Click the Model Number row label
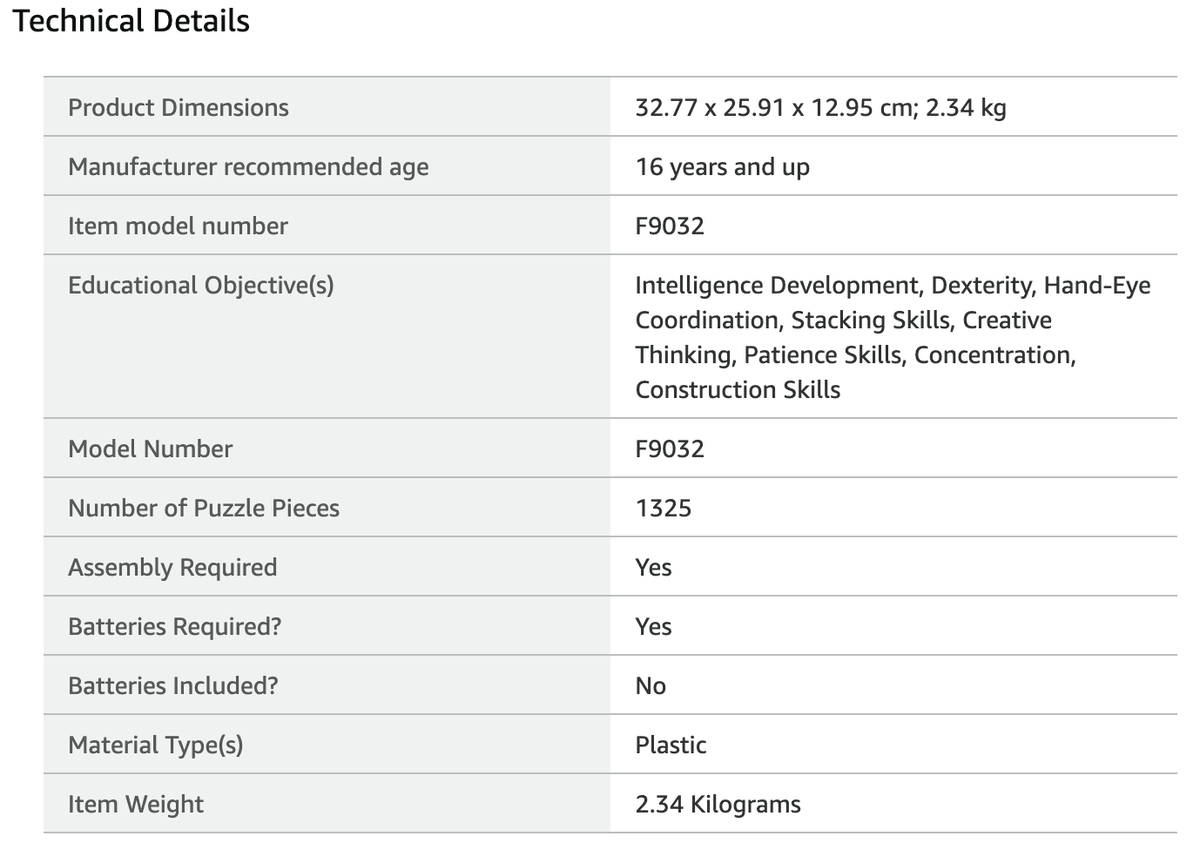The height and width of the screenshot is (850, 1200). 150,449
